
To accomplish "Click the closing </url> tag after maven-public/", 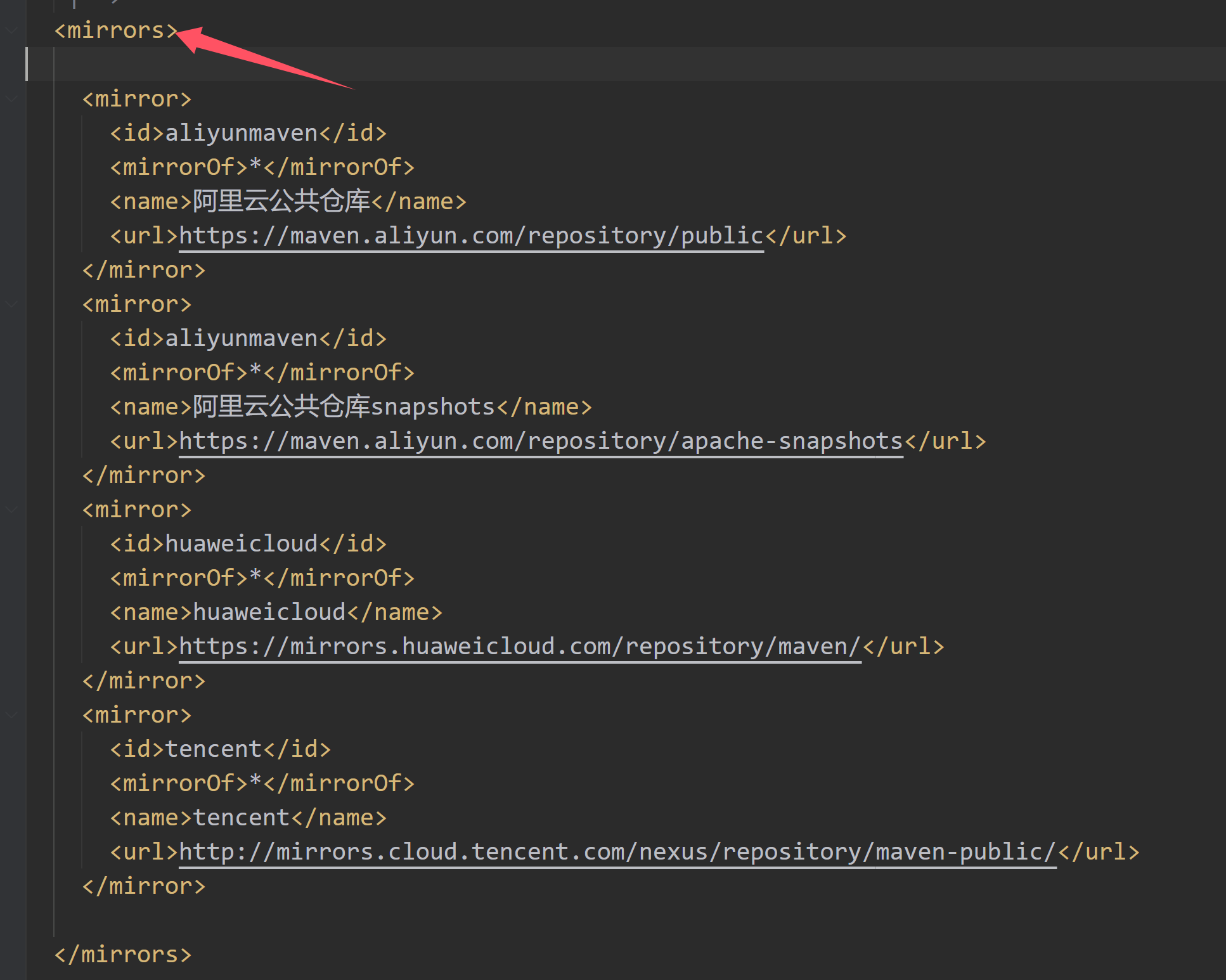I will coord(1099,852).
